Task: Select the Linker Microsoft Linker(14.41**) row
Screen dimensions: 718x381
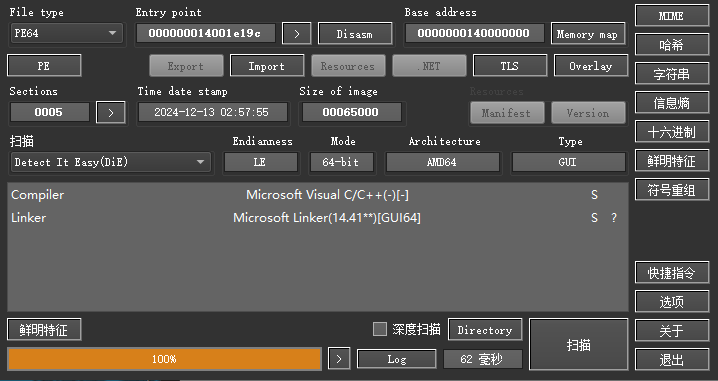Action: tap(317, 218)
